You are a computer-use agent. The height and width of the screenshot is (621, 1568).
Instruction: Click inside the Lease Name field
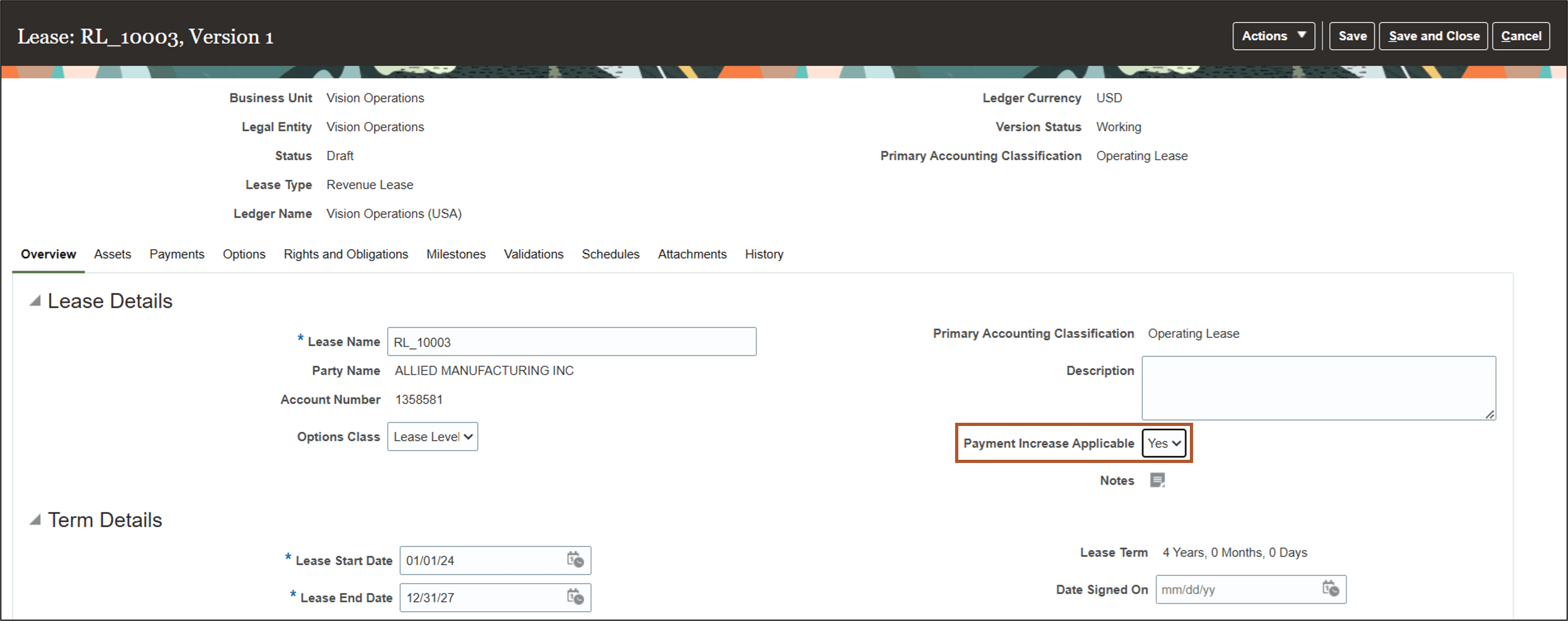click(x=571, y=342)
